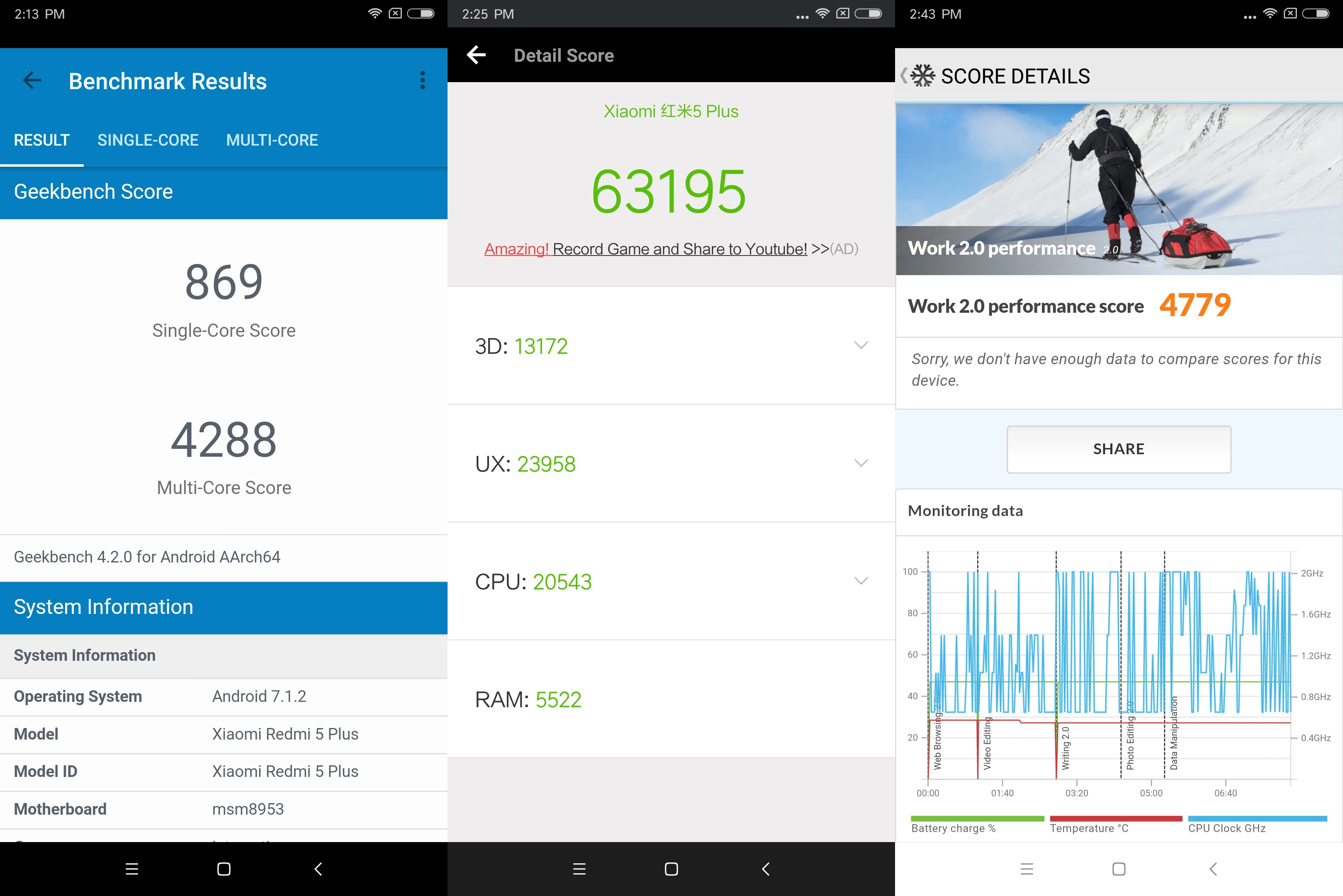Tap back arrow in Detail Score
Image resolution: width=1343 pixels, height=896 pixels.
click(476, 56)
